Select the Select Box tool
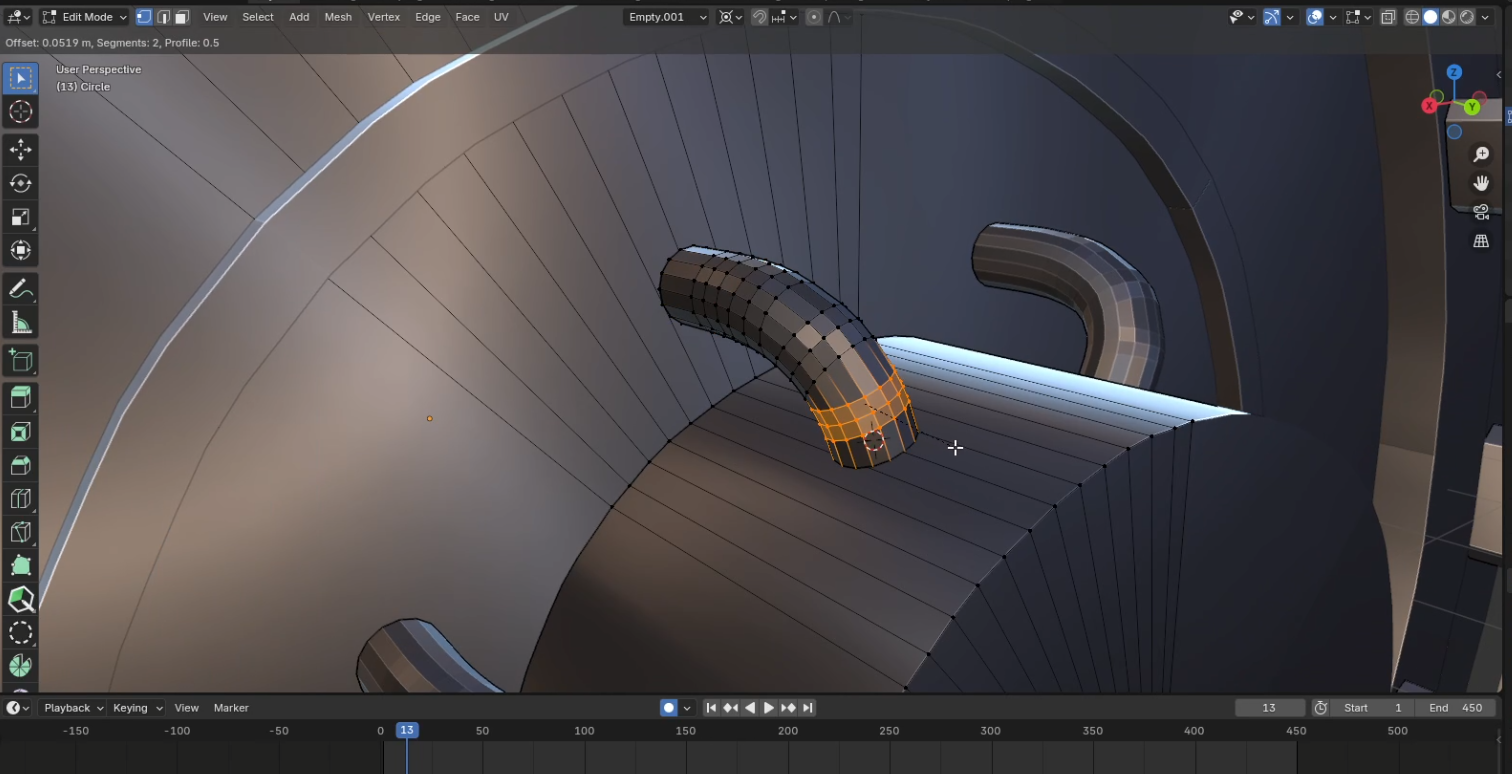The width and height of the screenshot is (1512, 774). 20,78
